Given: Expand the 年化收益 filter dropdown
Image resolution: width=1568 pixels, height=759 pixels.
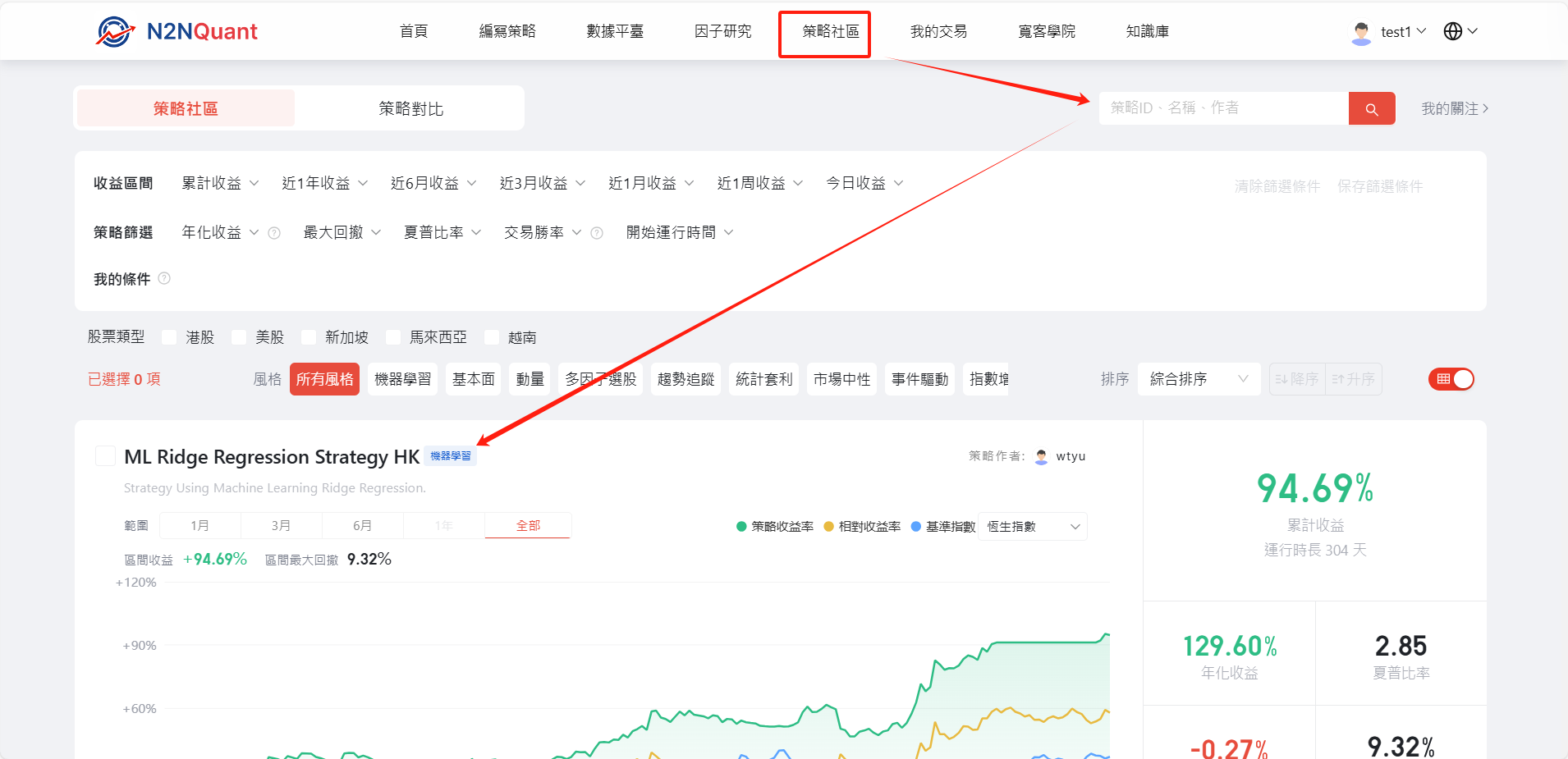Looking at the screenshot, I should coord(220,233).
